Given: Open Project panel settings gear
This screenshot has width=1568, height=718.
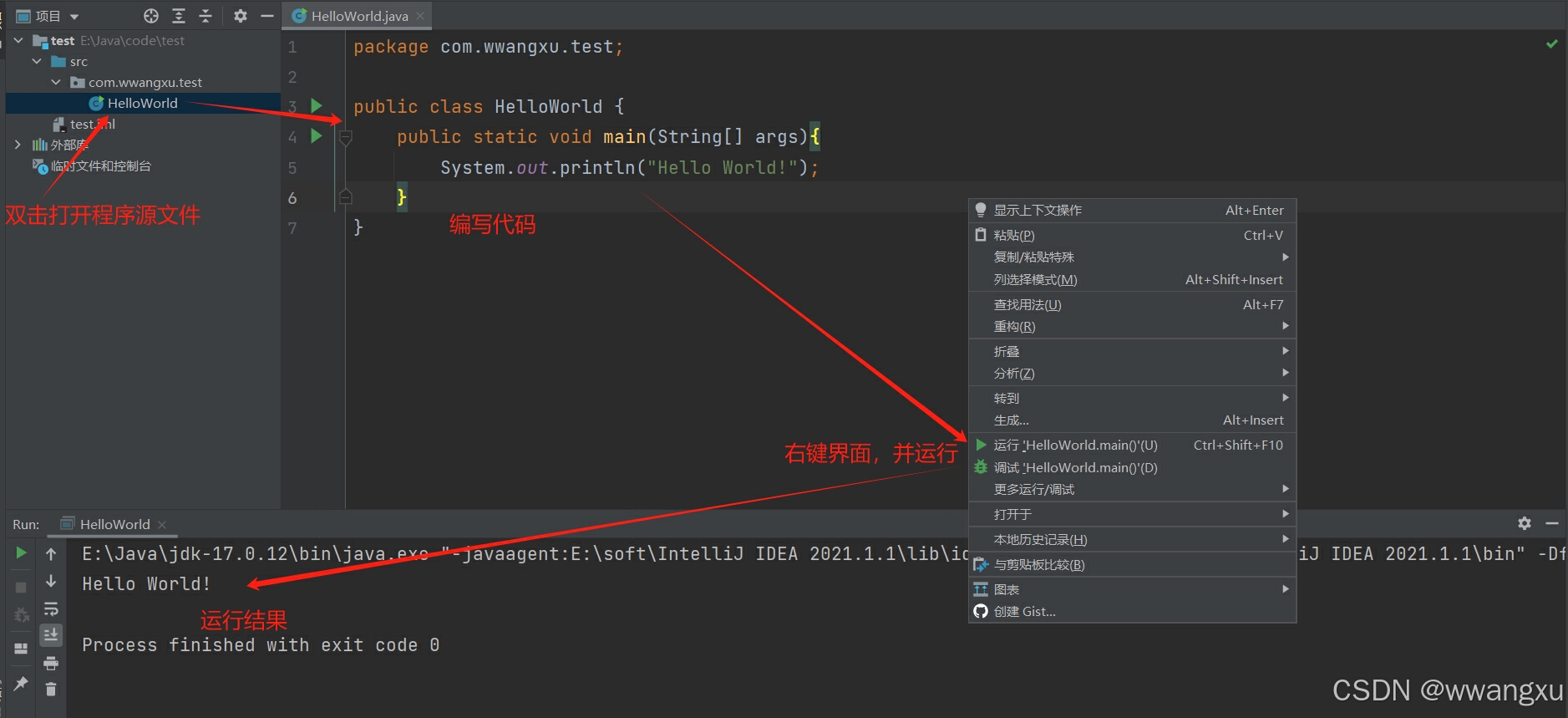Looking at the screenshot, I should tap(241, 16).
